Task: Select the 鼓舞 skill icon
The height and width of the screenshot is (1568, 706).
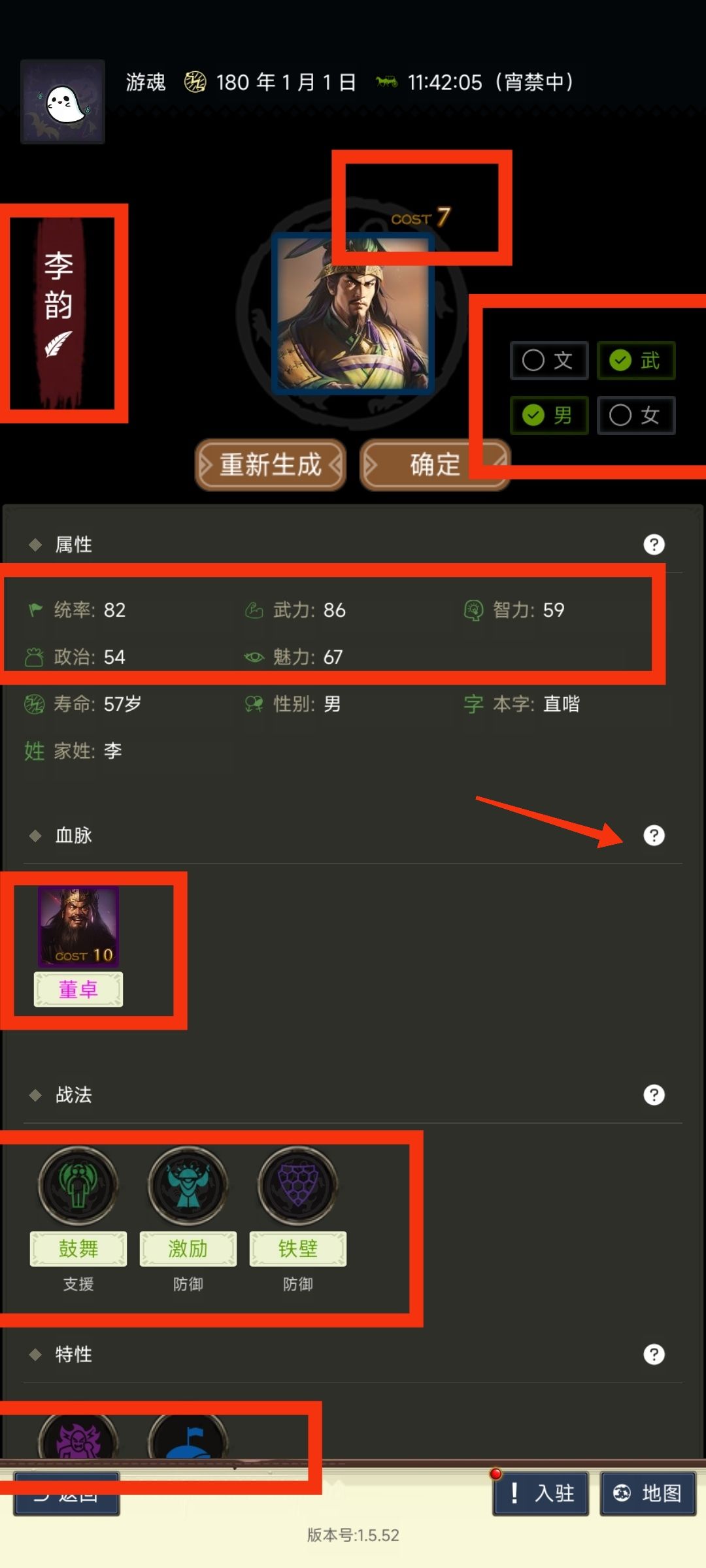Action: 78,1186
